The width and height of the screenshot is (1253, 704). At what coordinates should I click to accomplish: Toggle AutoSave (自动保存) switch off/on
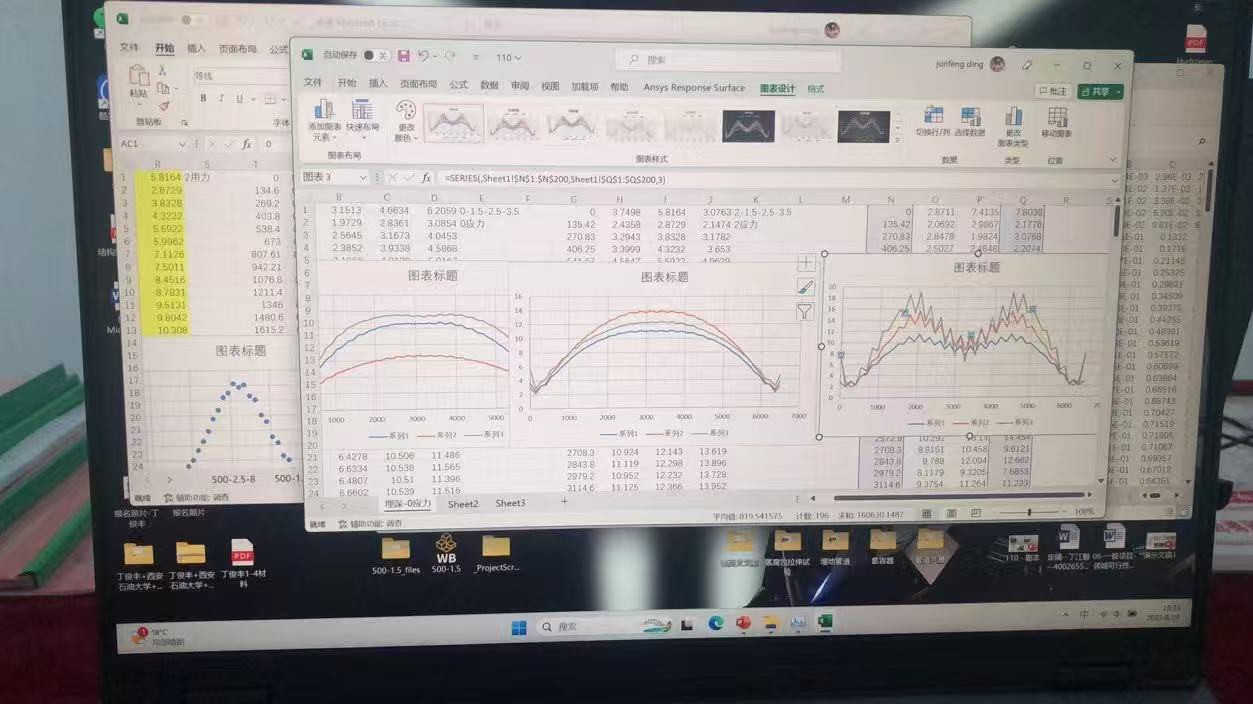(376, 57)
